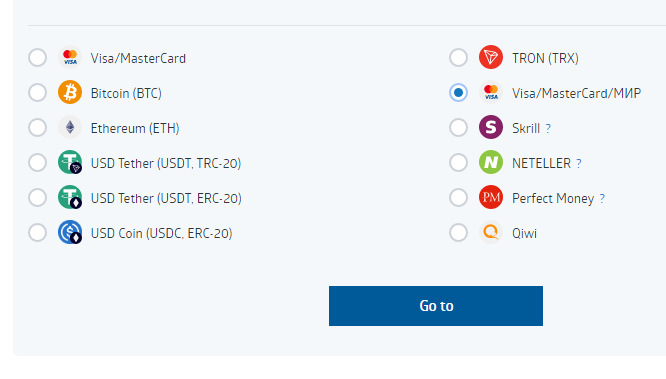Click the Qiwi orange Q icon
666x379 pixels.
coord(491,232)
